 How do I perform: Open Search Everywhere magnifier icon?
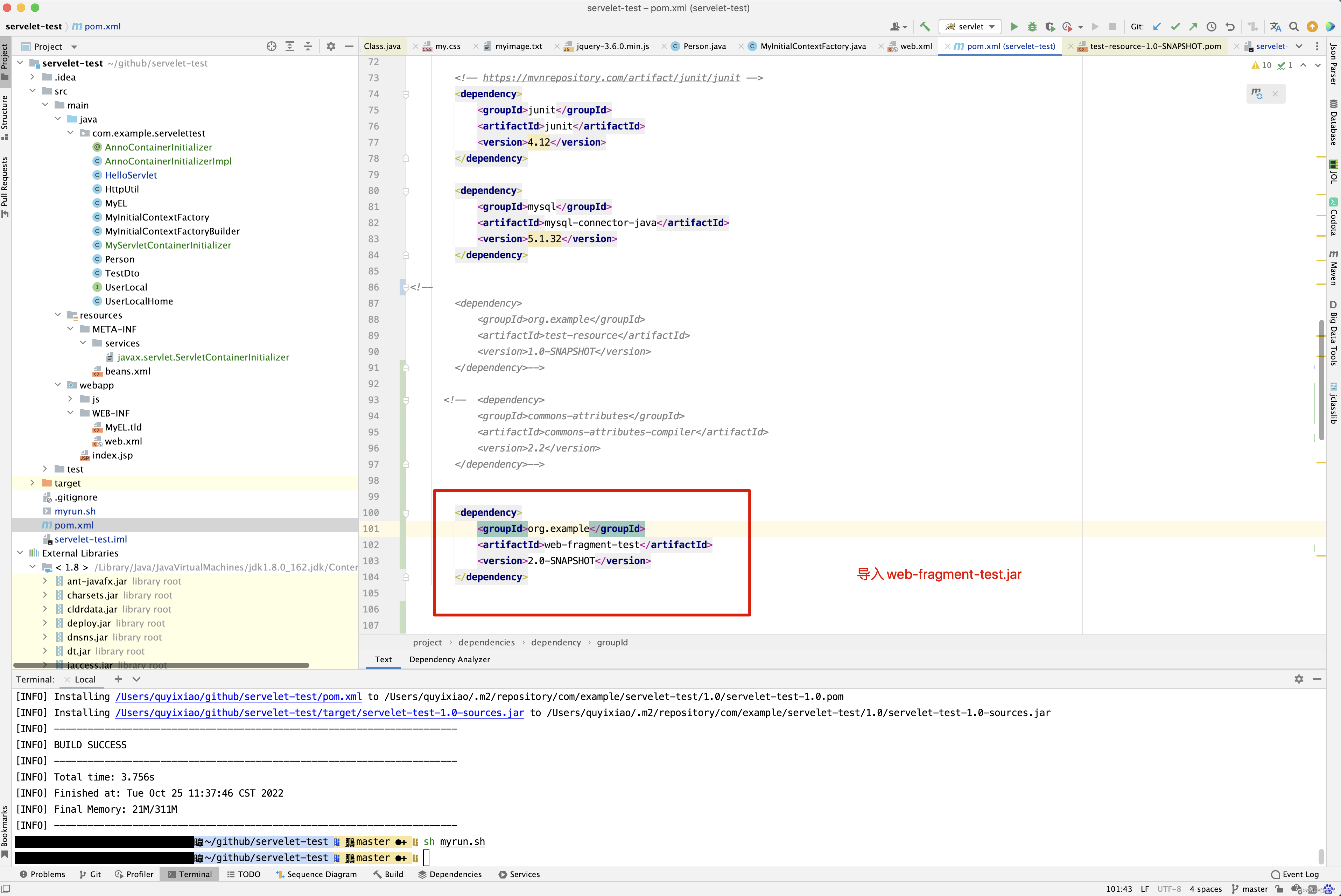tap(1294, 26)
